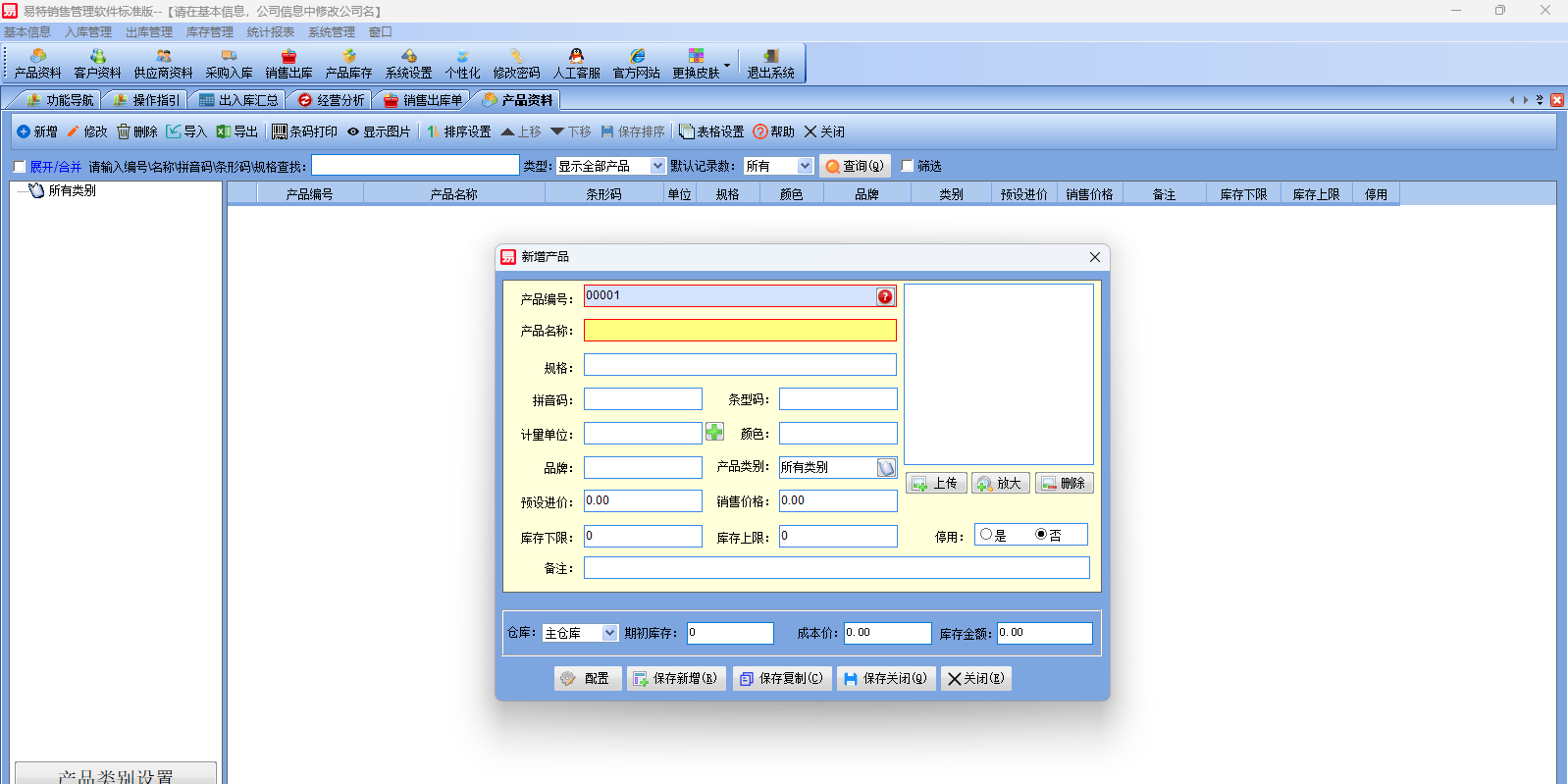Open 销售出库 from the main toolbar
Viewport: 1568px width, 784px height.
[288, 64]
